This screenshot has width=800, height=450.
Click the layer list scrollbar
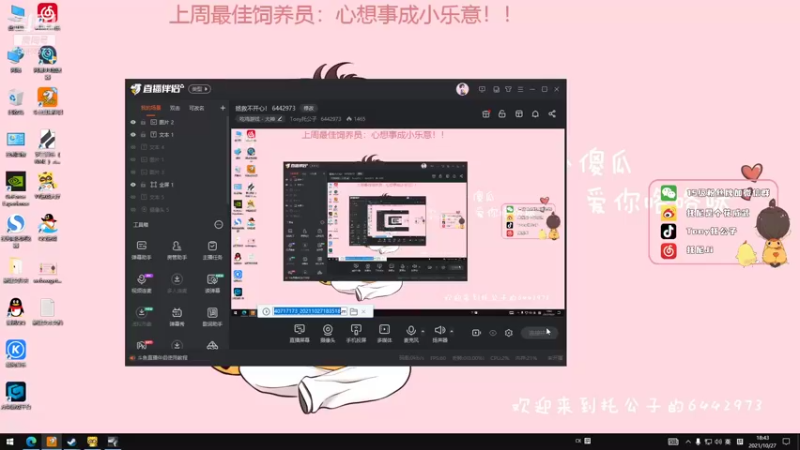pos(228,158)
